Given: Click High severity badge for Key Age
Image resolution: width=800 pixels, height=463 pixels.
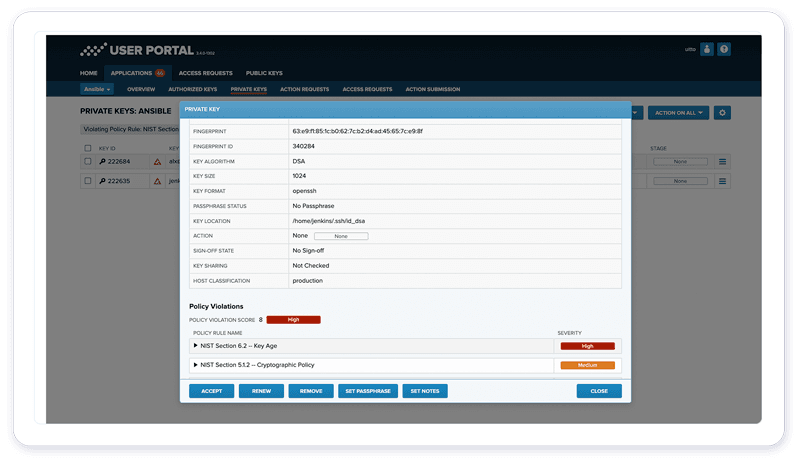Looking at the screenshot, I should (x=587, y=346).
